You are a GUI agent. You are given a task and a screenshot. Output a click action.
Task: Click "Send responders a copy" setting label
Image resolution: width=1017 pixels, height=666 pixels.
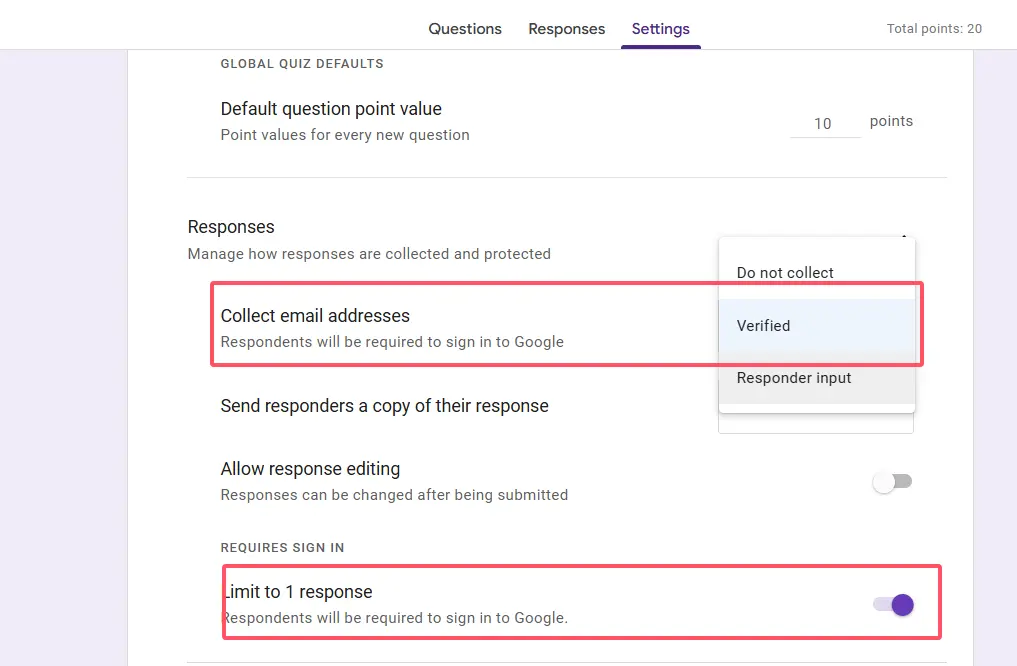click(x=384, y=406)
